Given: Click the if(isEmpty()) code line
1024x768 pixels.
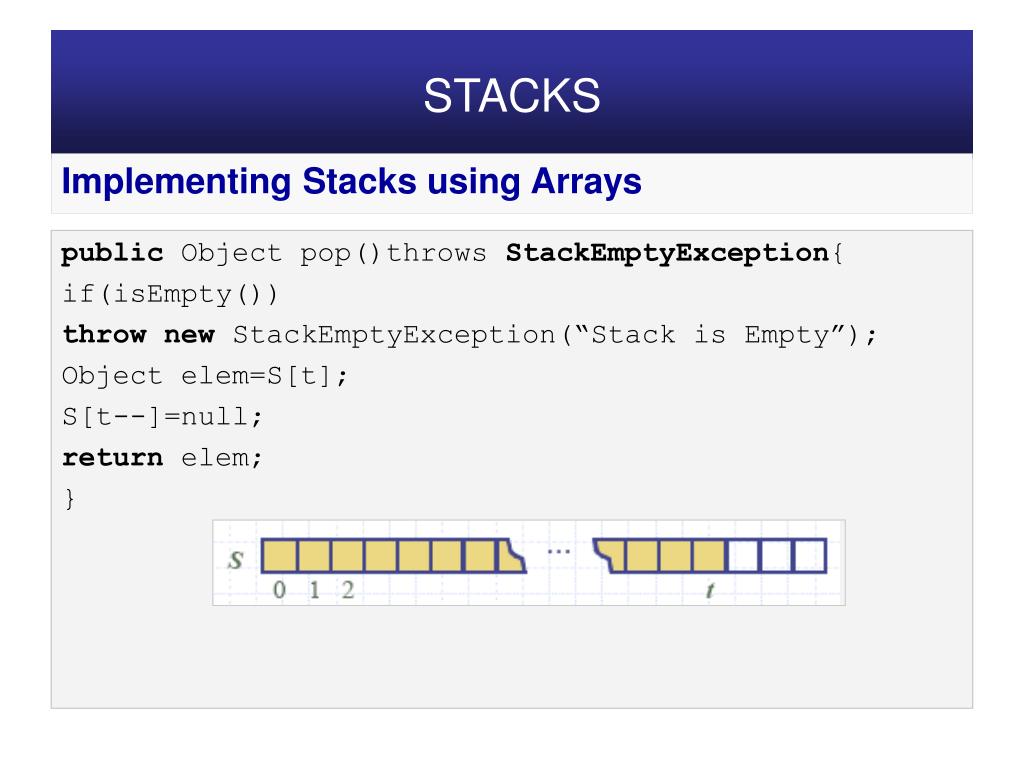Looking at the screenshot, I should coord(170,295).
